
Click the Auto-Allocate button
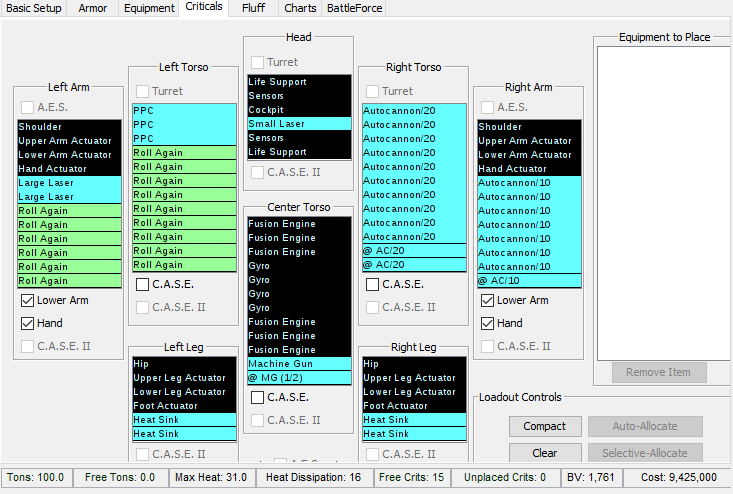(645, 426)
